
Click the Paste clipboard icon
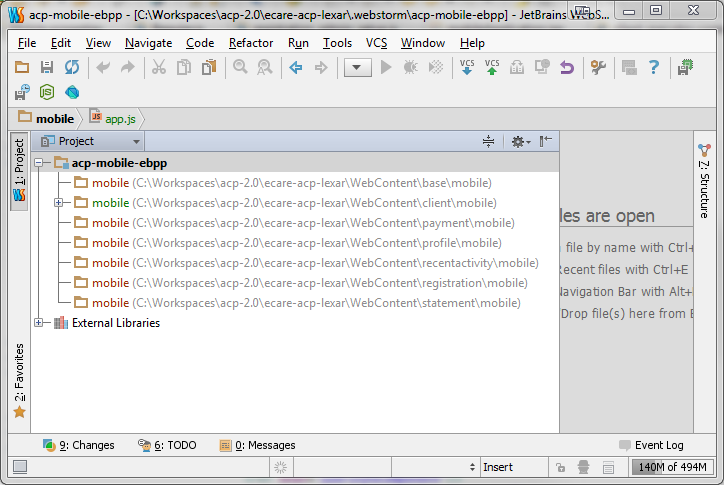[x=209, y=67]
